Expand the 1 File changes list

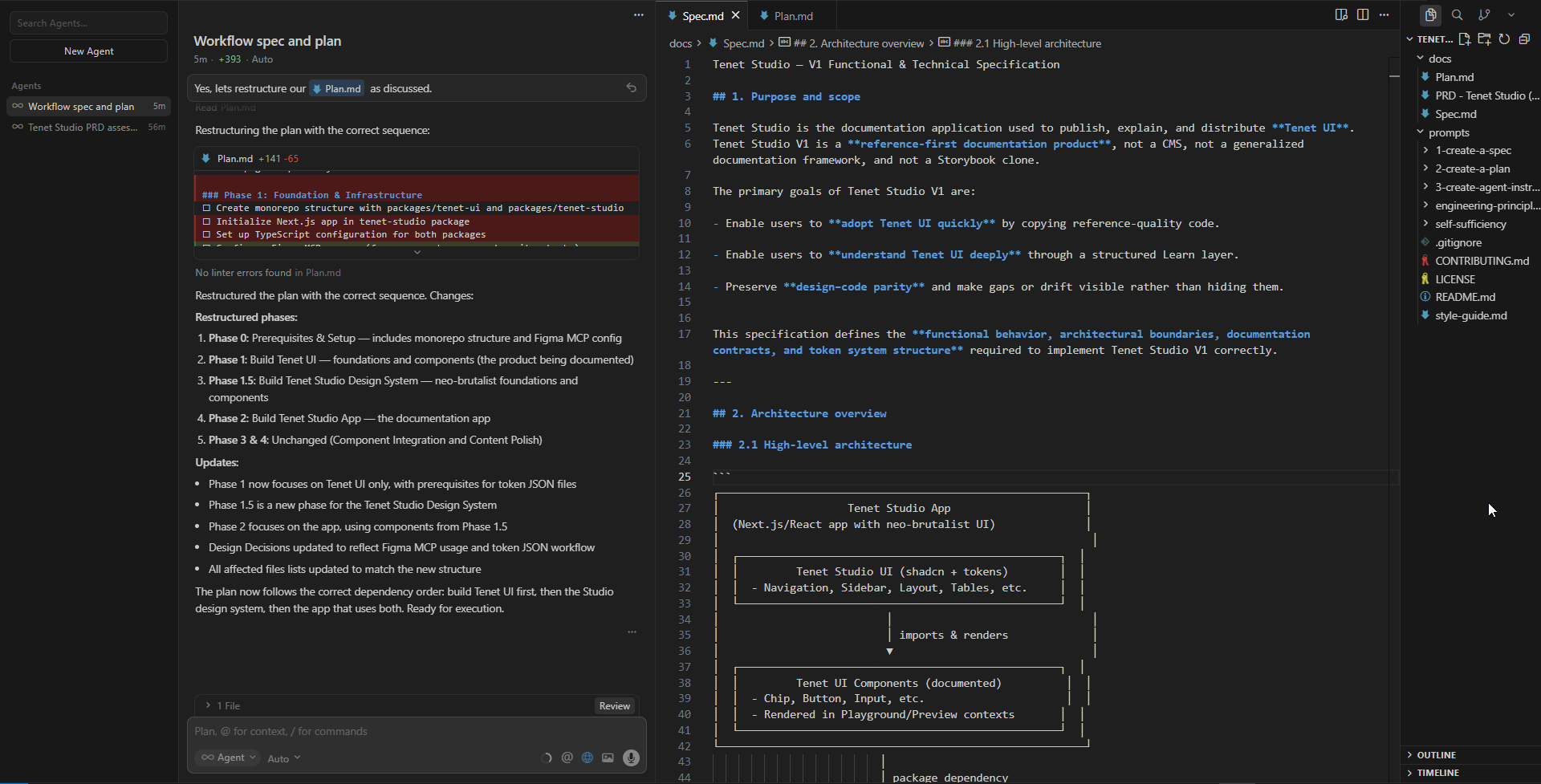click(x=222, y=706)
